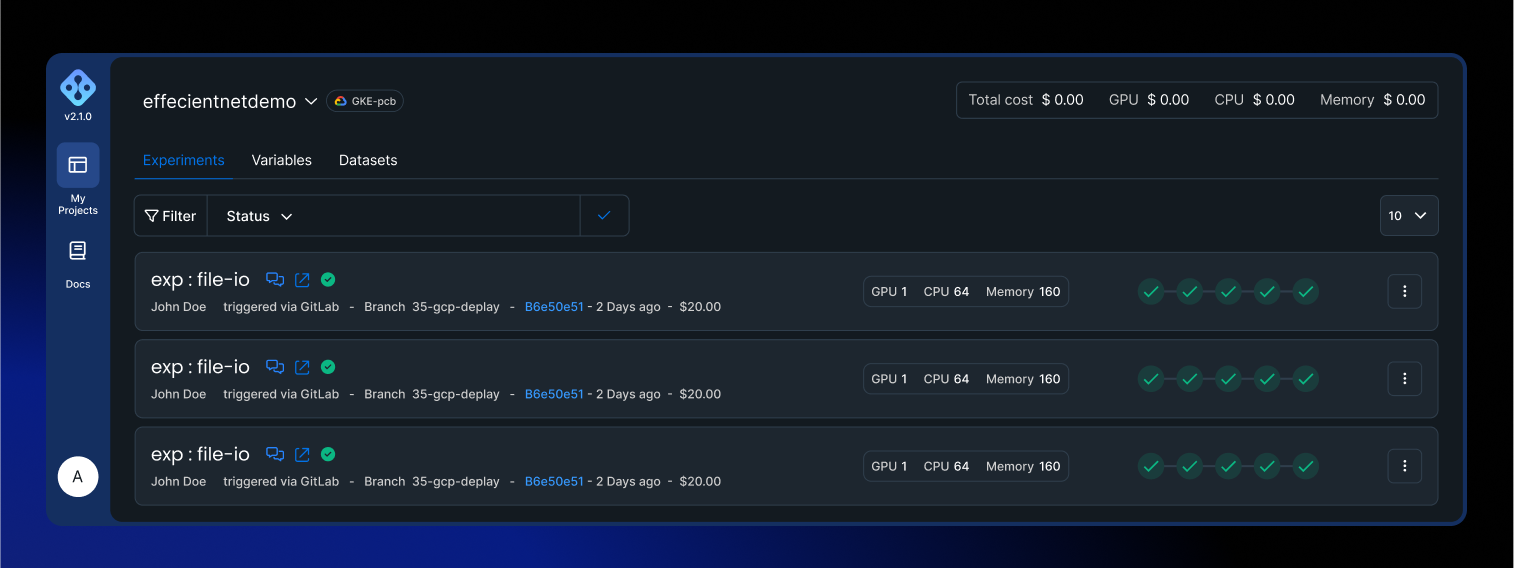Open comments icon on first exp : file-io row
The height and width of the screenshot is (568, 1514).
coord(275,280)
